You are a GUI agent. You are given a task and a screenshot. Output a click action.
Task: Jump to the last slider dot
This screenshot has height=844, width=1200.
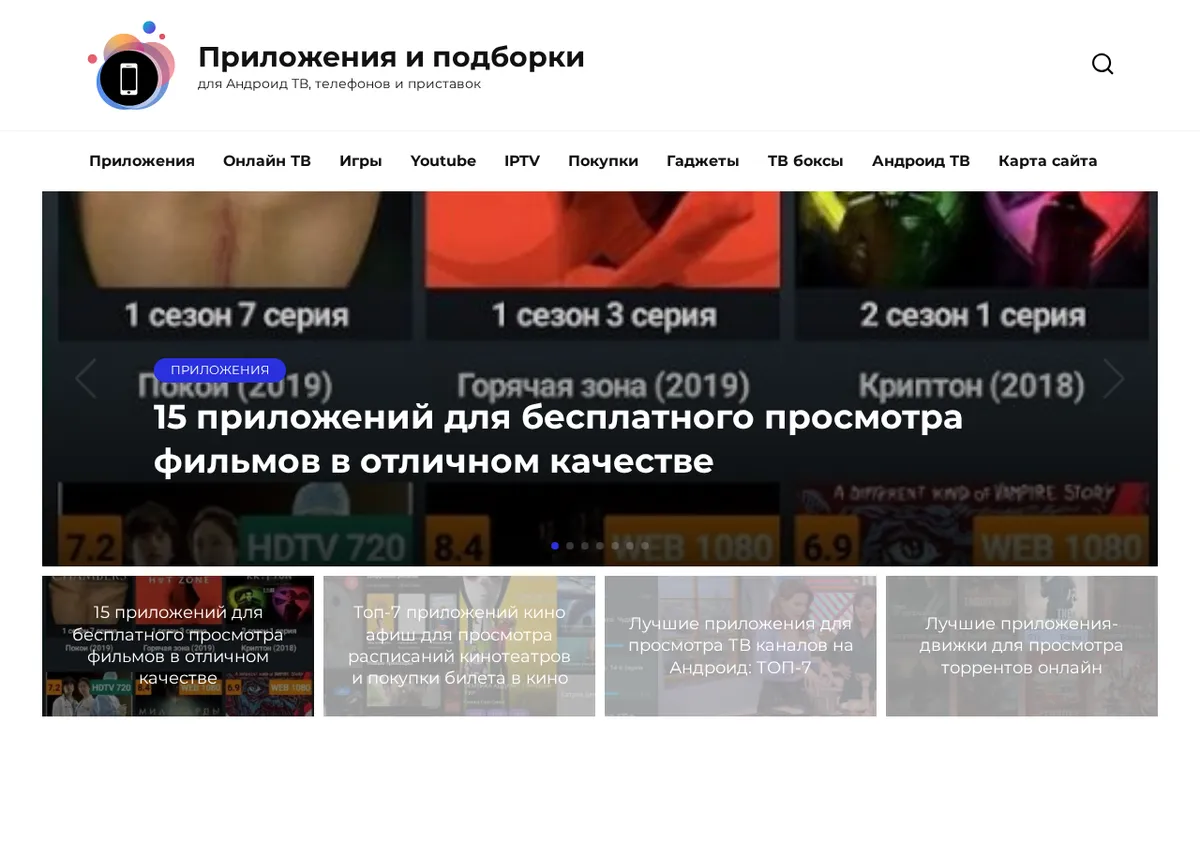tap(645, 546)
